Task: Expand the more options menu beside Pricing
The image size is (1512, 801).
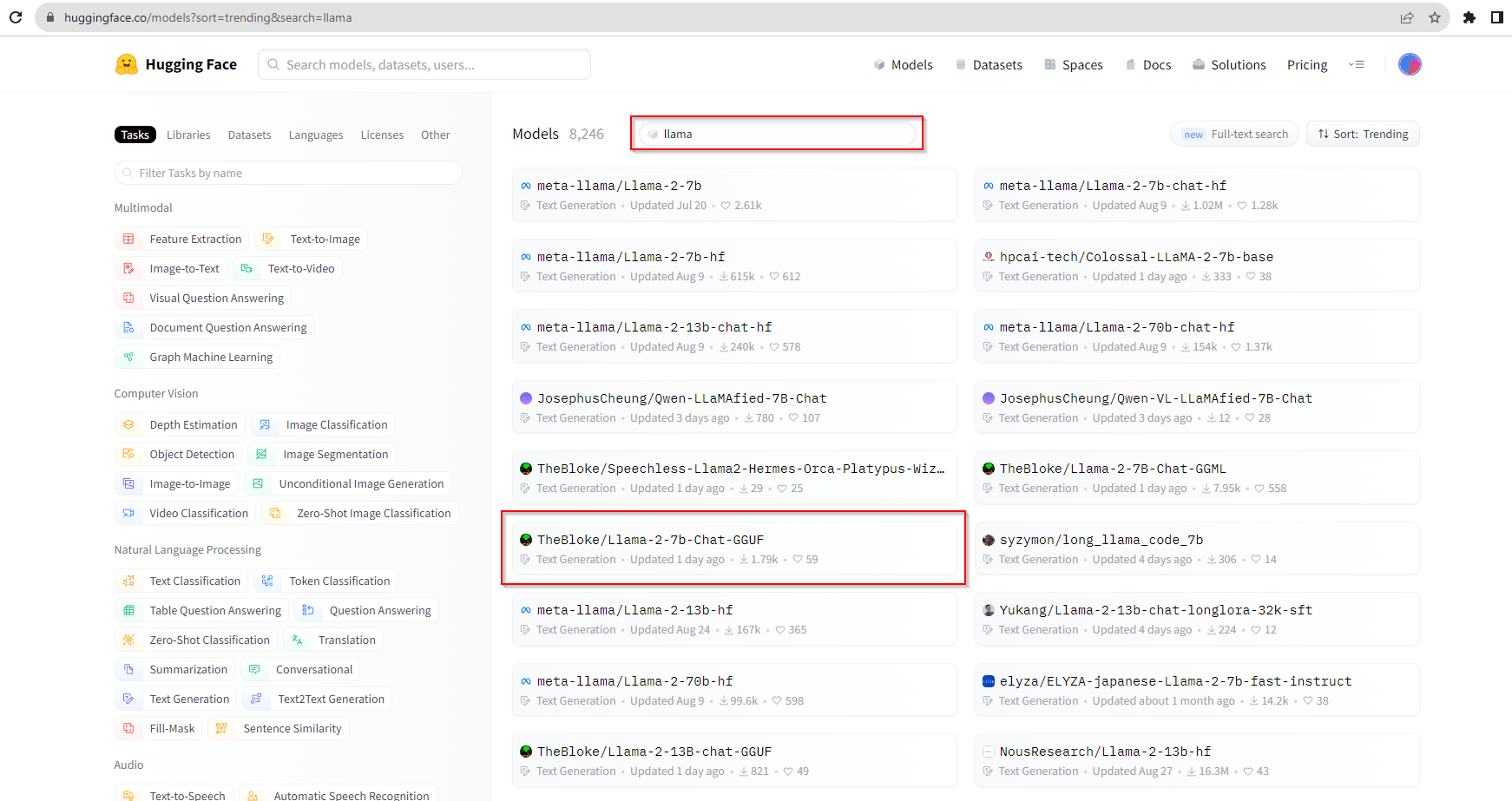Action: point(1357,64)
